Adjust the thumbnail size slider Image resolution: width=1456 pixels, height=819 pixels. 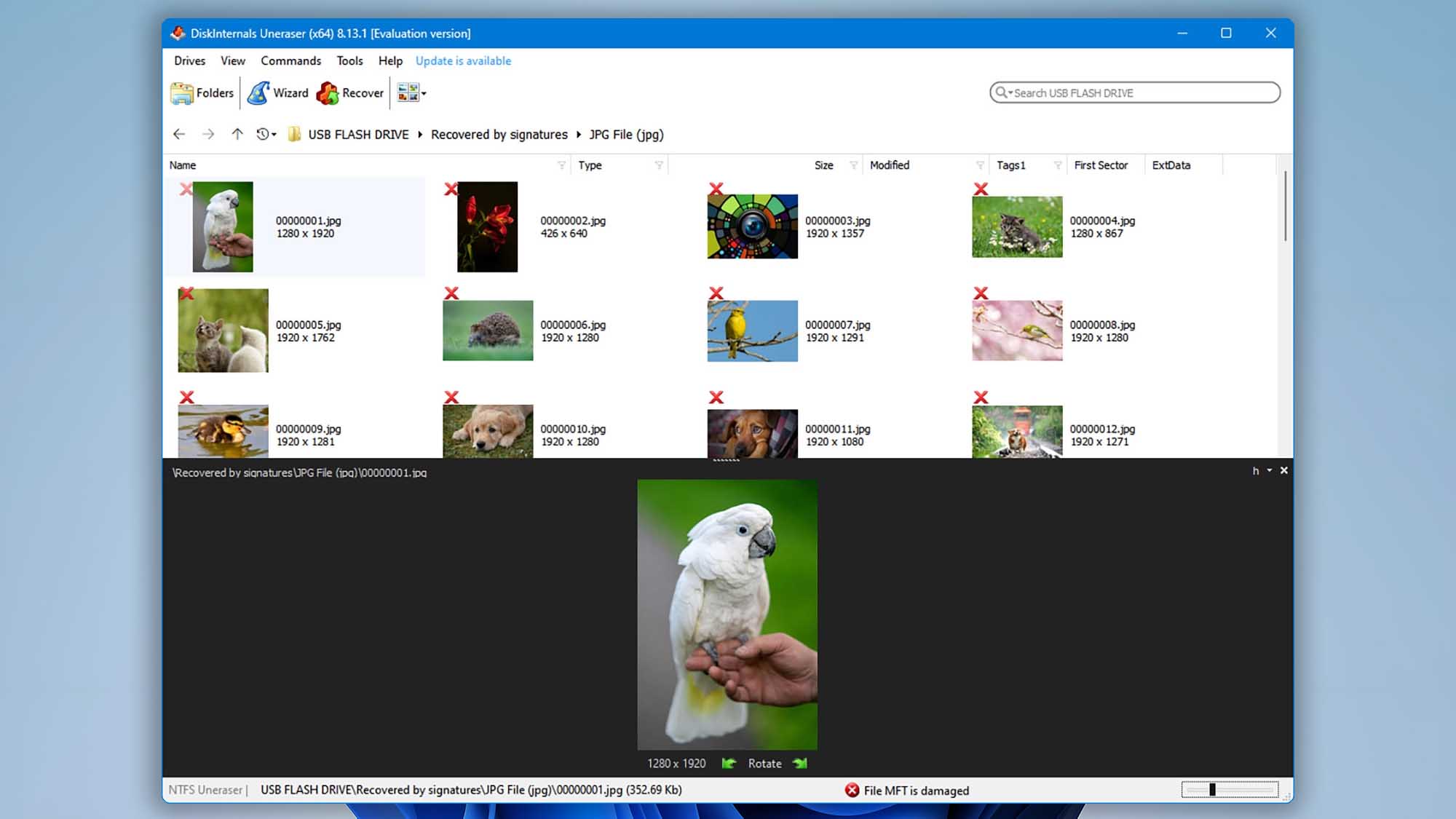(x=1213, y=790)
